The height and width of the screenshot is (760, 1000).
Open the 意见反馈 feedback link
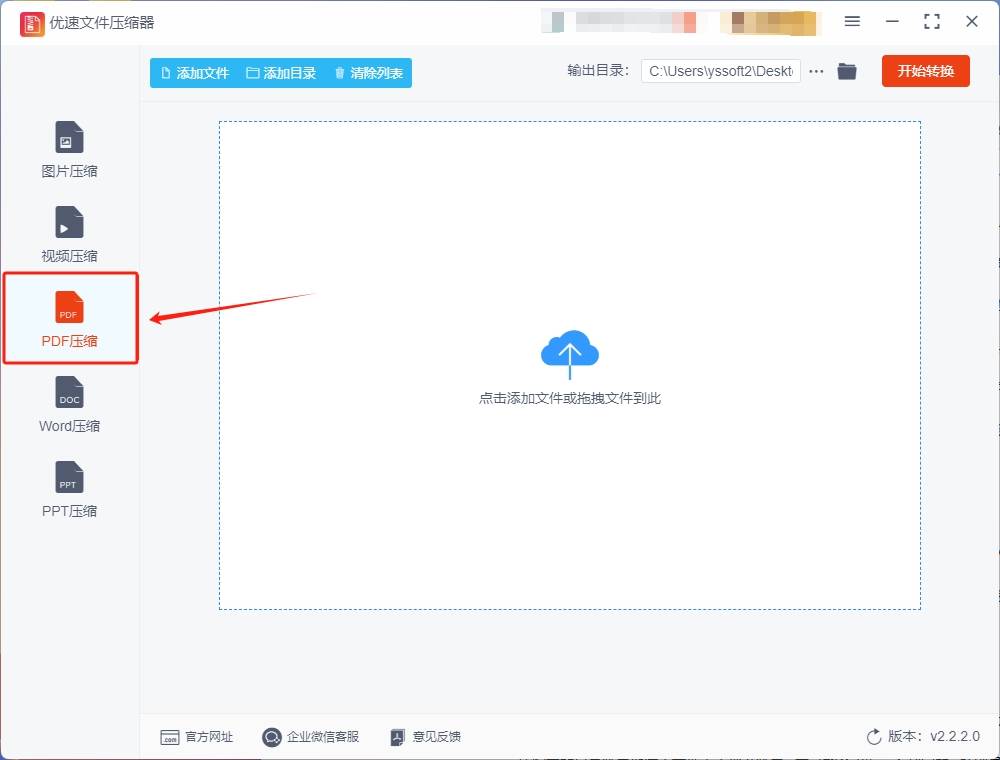[x=425, y=737]
